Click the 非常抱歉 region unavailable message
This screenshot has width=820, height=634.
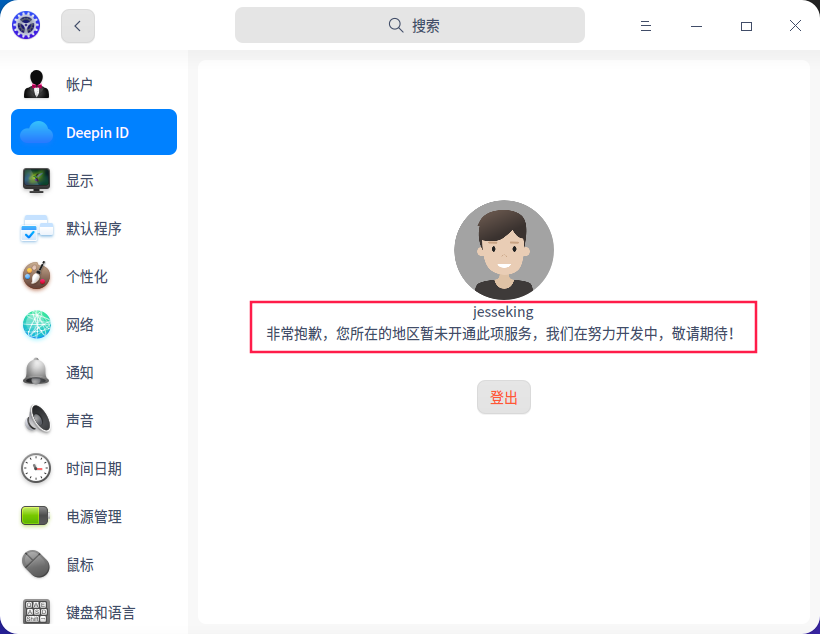pyautogui.click(x=500, y=334)
